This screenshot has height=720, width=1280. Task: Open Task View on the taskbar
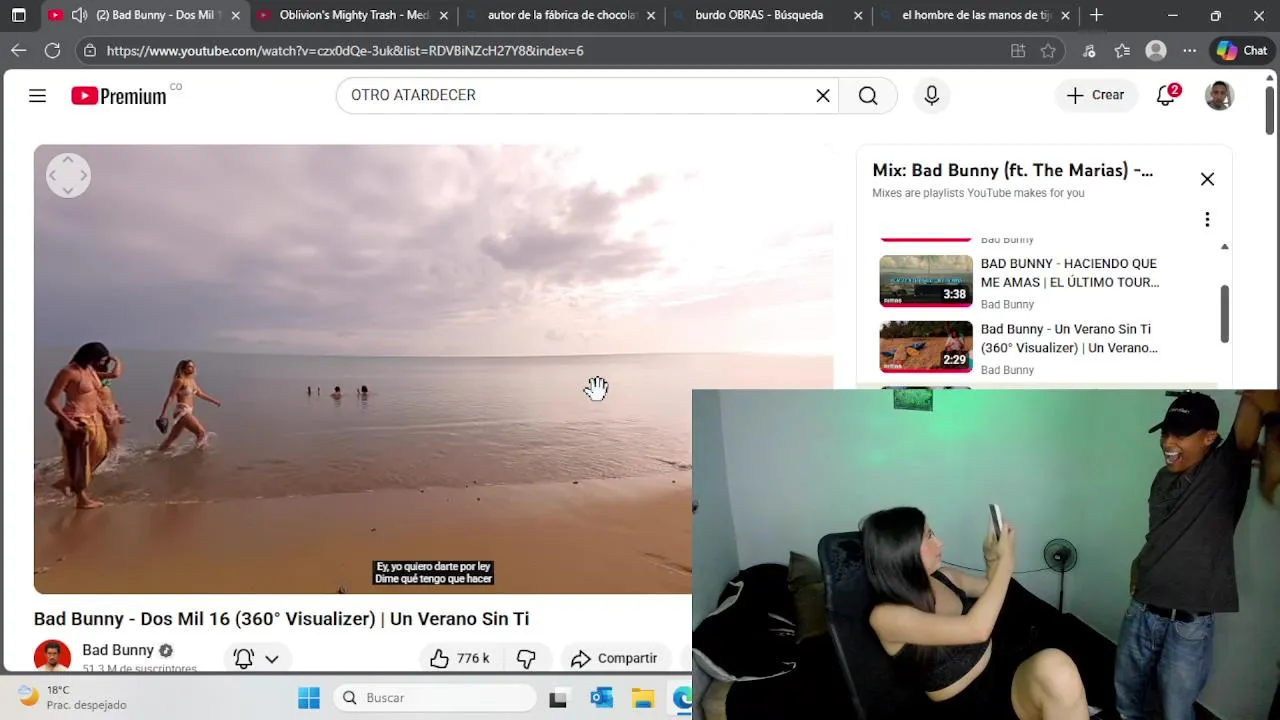point(558,698)
